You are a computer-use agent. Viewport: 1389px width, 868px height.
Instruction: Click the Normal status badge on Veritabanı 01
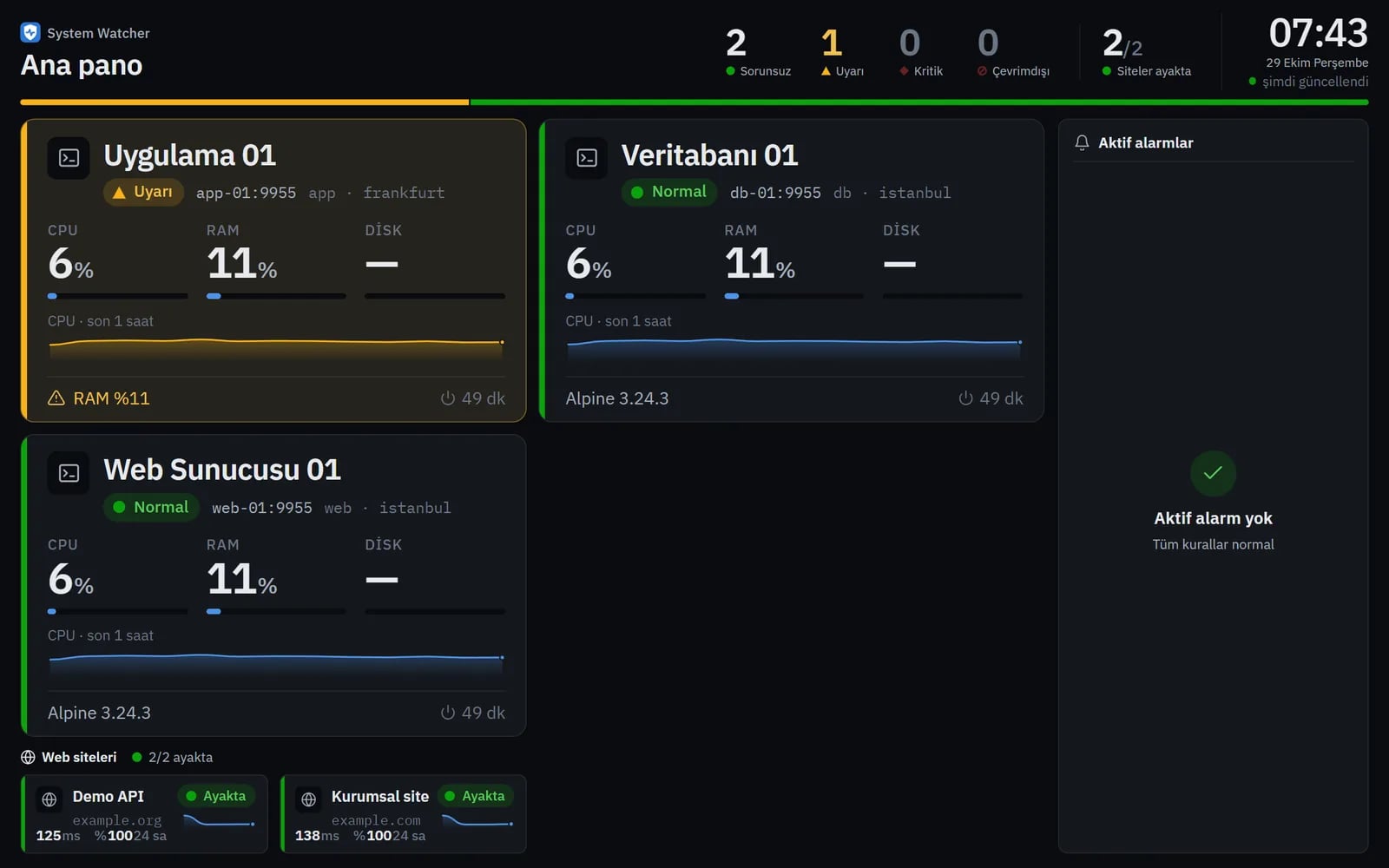pyautogui.click(x=668, y=192)
